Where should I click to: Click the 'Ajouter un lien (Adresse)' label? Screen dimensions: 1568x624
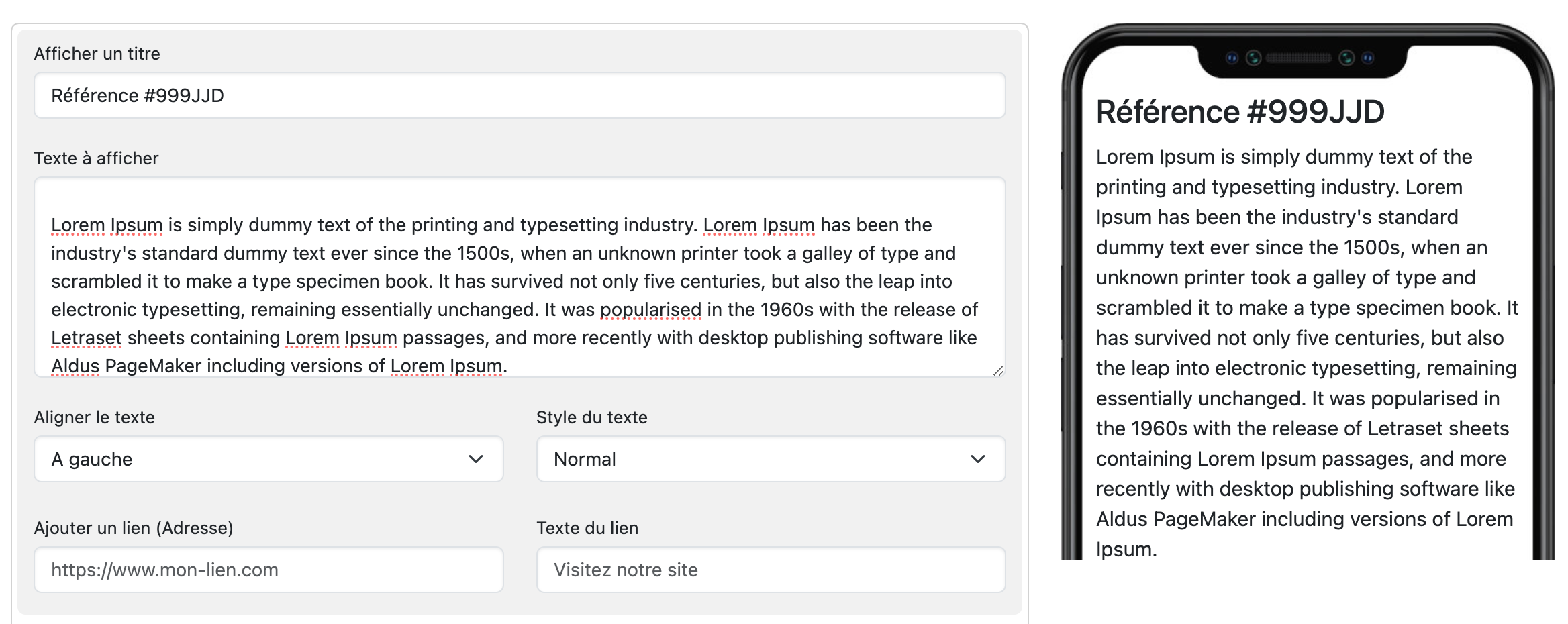coord(134,528)
